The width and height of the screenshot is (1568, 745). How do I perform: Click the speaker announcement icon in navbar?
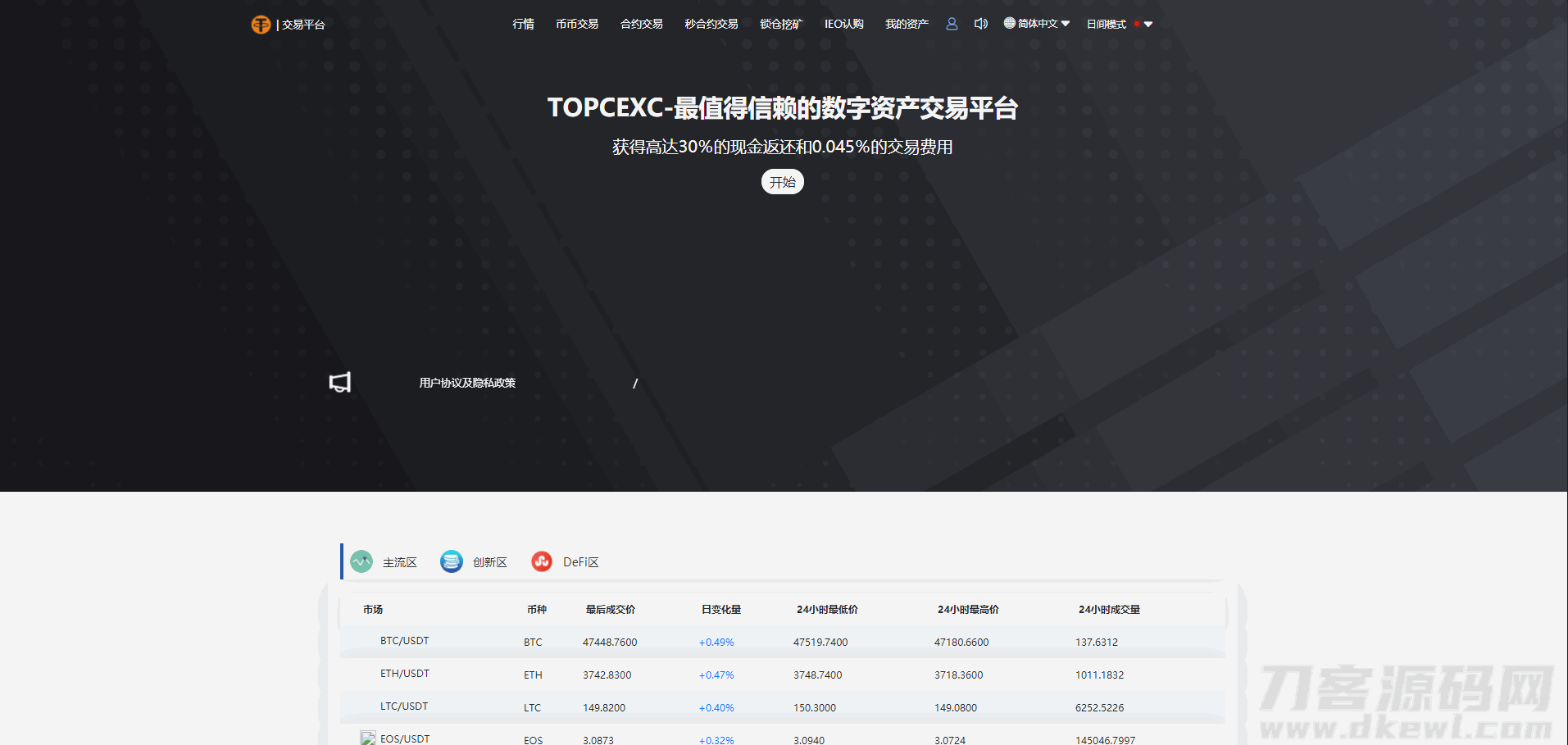[x=980, y=24]
